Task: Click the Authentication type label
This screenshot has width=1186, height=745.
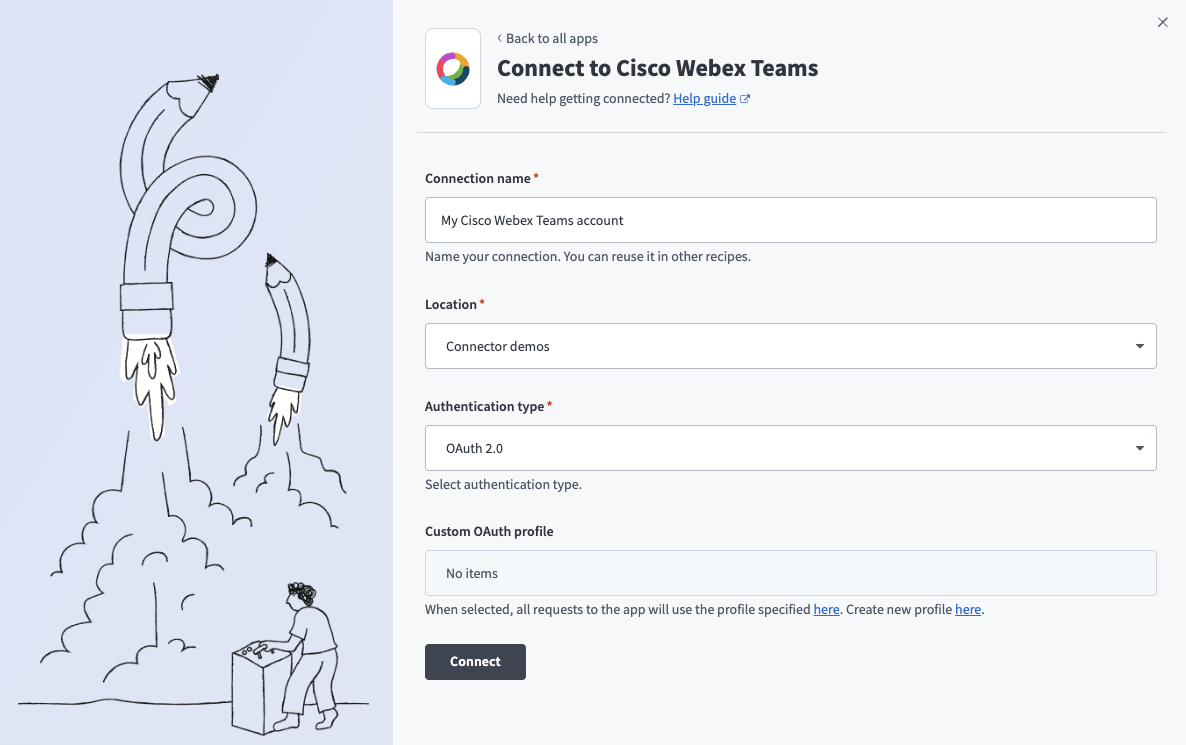Action: pyautogui.click(x=483, y=406)
